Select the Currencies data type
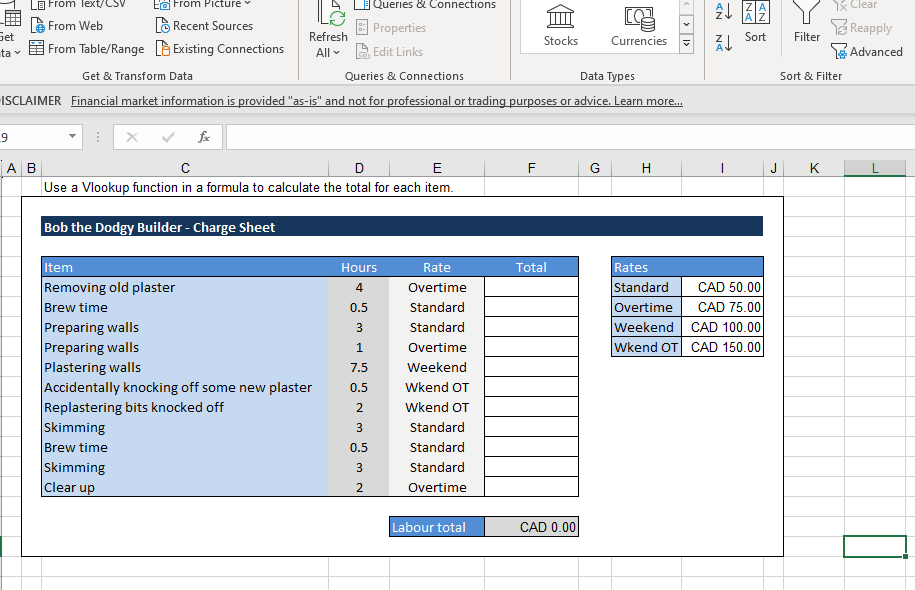 tap(638, 26)
